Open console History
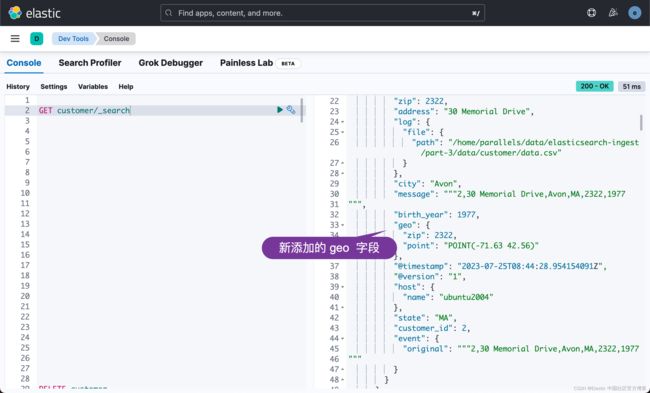Viewport: 650px width, 393px height. point(18,87)
